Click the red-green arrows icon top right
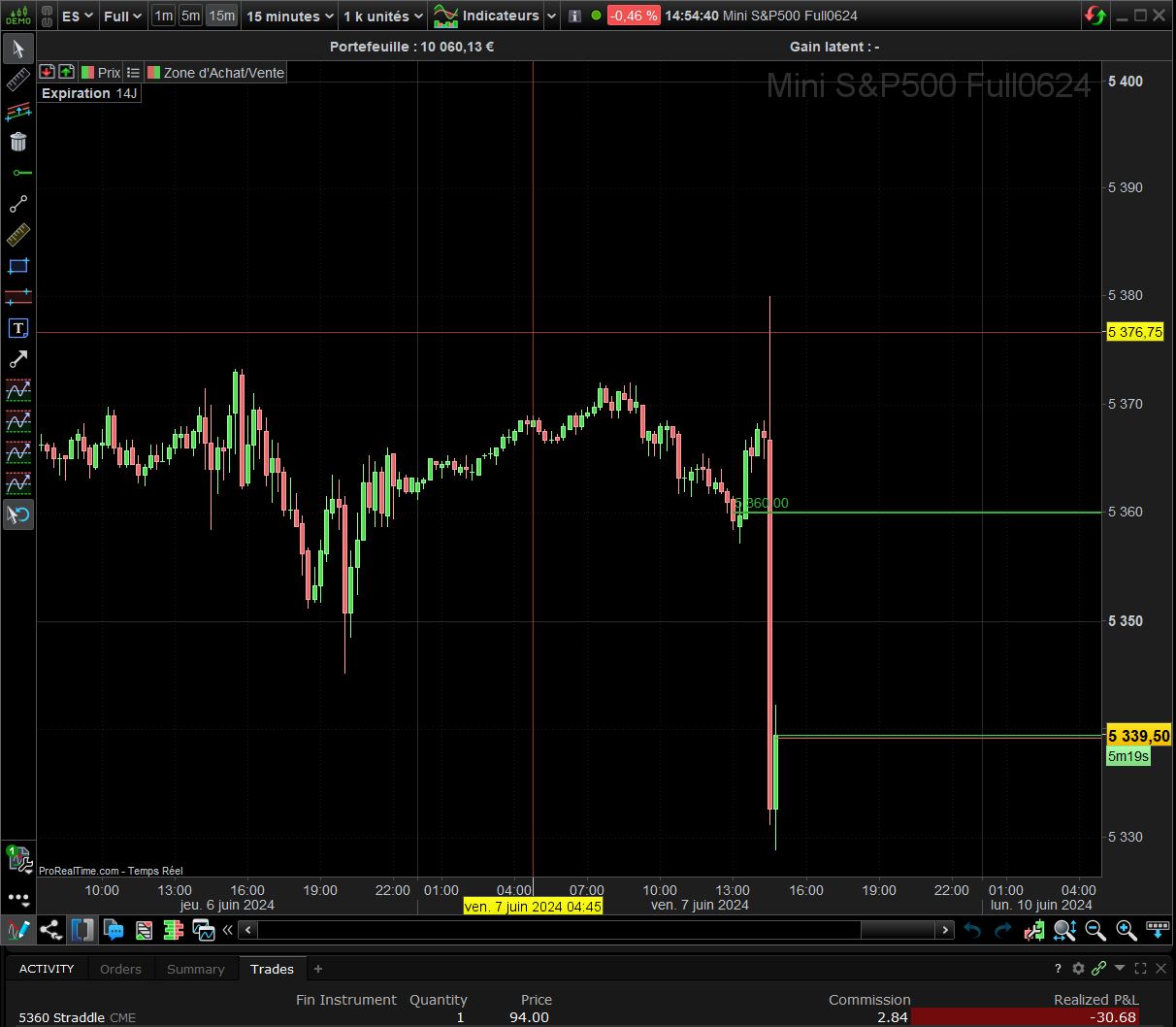Screen dimensions: 1176x1027 [x=1095, y=16]
